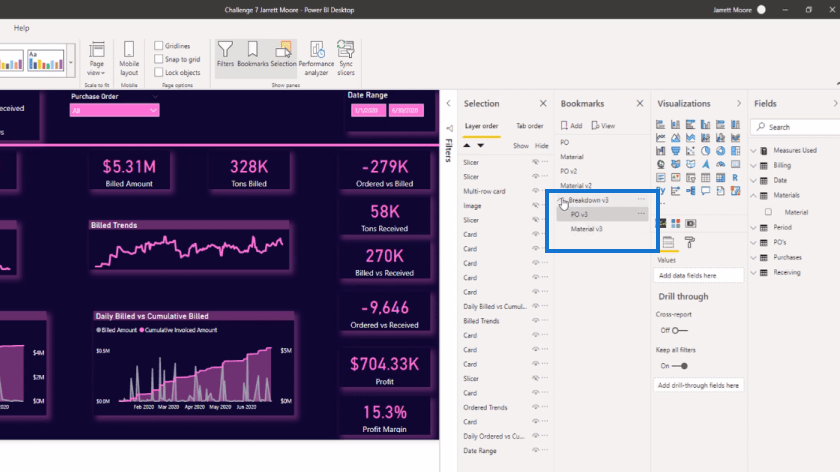Screen dimensions: 840x472
Task: Collapse the Materials table
Action: point(754,196)
